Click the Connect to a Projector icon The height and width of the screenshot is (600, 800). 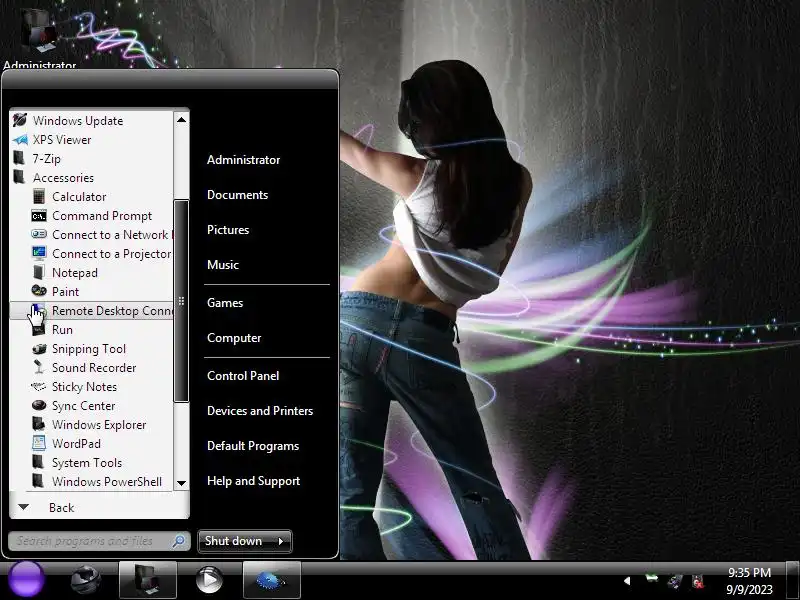tap(39, 254)
